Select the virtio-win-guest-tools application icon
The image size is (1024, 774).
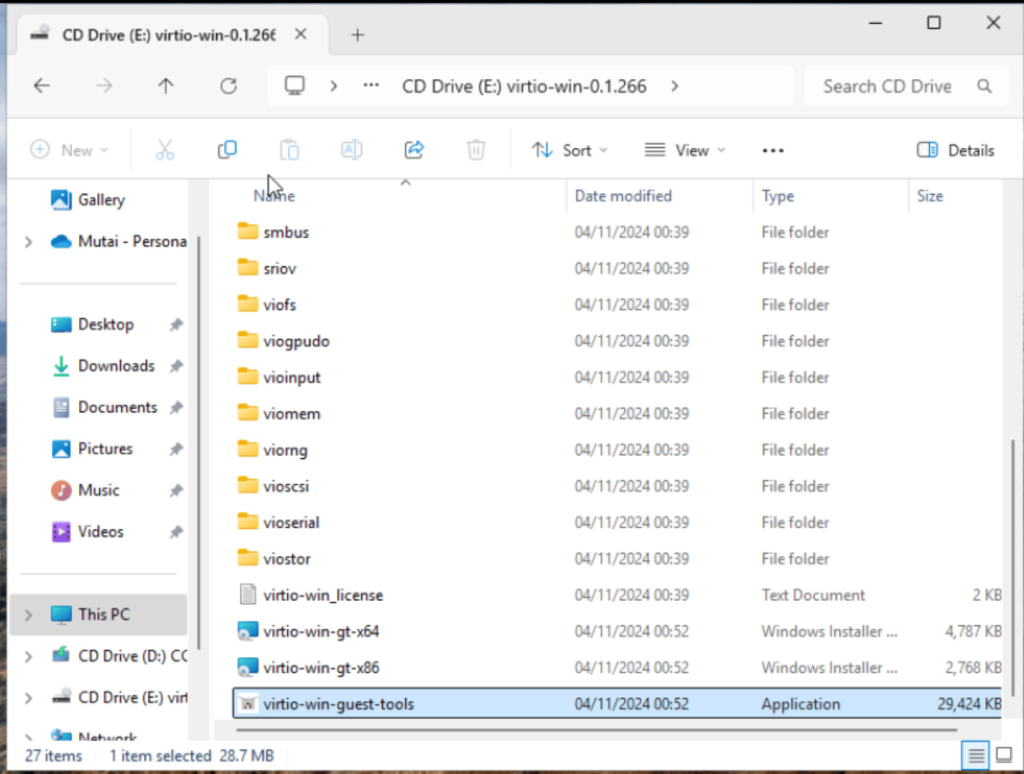tap(248, 703)
